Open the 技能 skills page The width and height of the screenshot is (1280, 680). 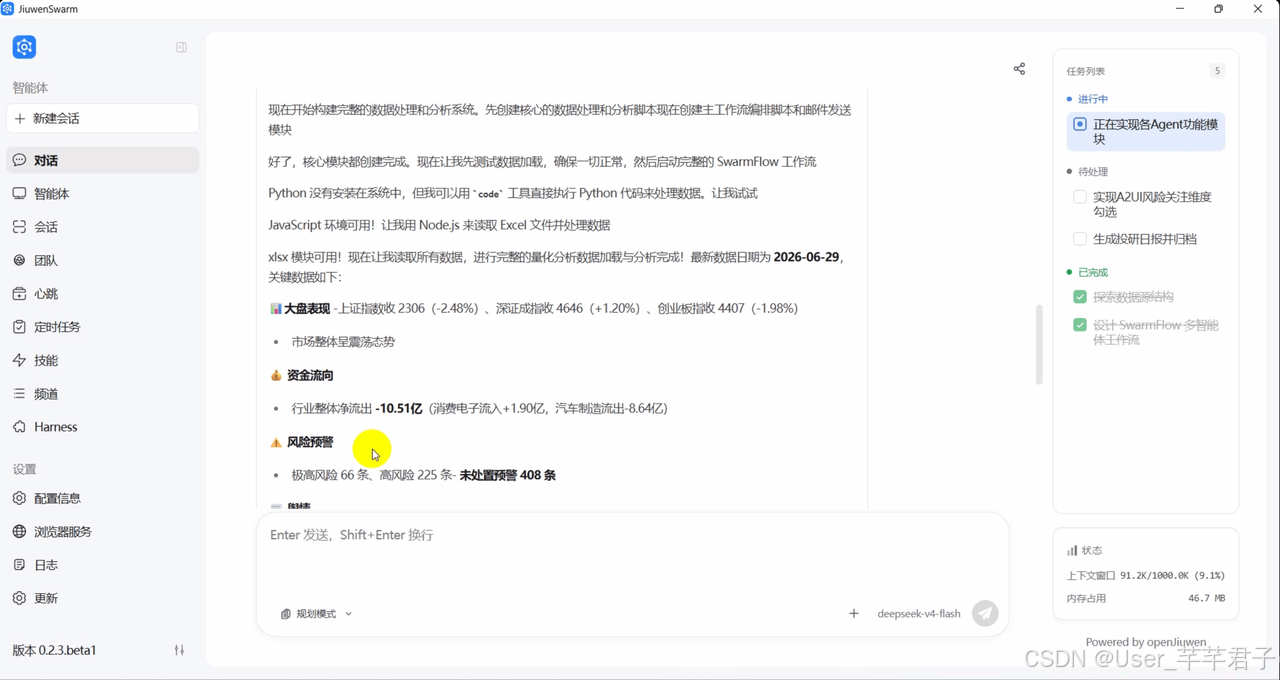102,360
